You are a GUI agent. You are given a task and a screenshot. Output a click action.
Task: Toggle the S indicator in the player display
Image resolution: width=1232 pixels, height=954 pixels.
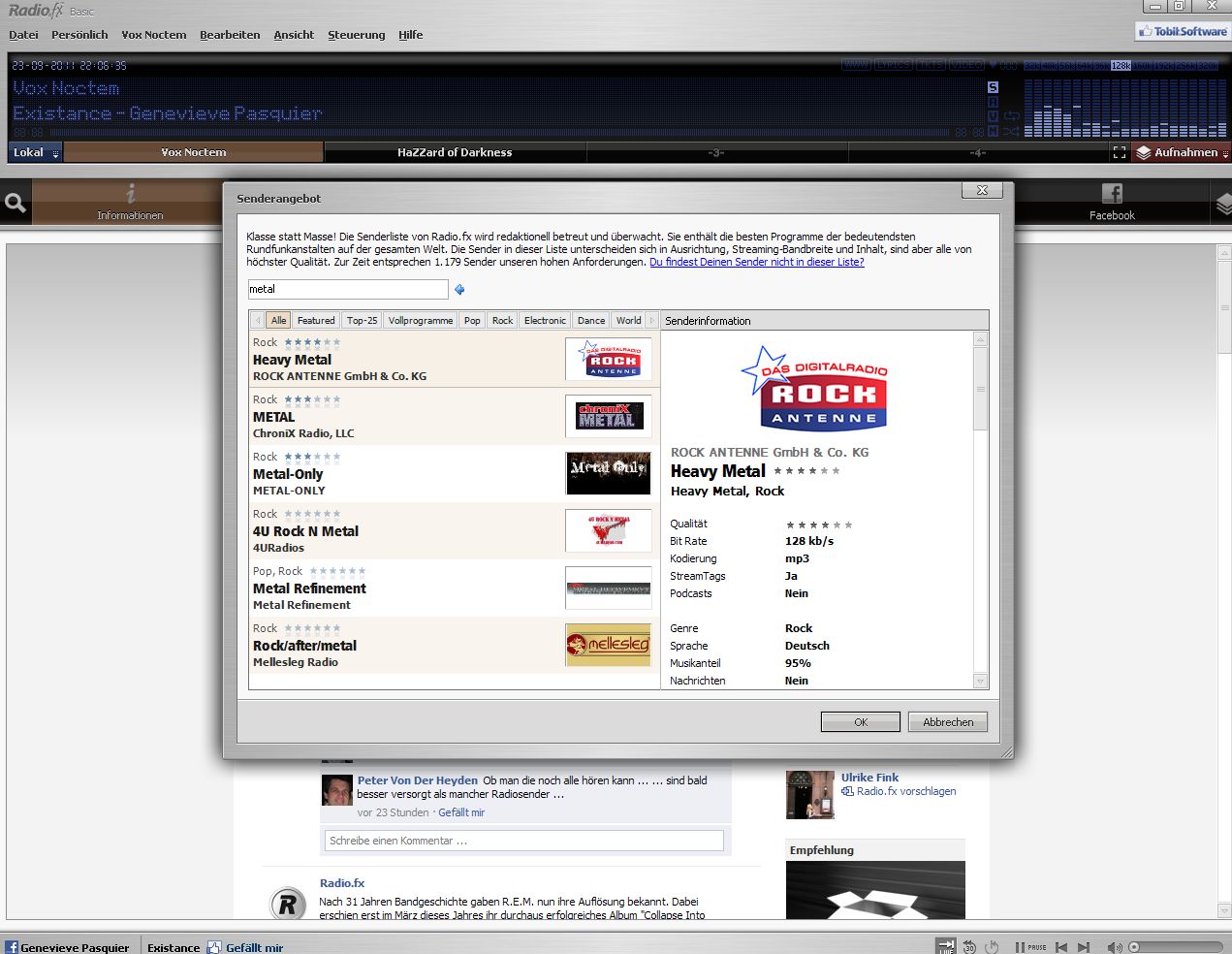pos(993,87)
